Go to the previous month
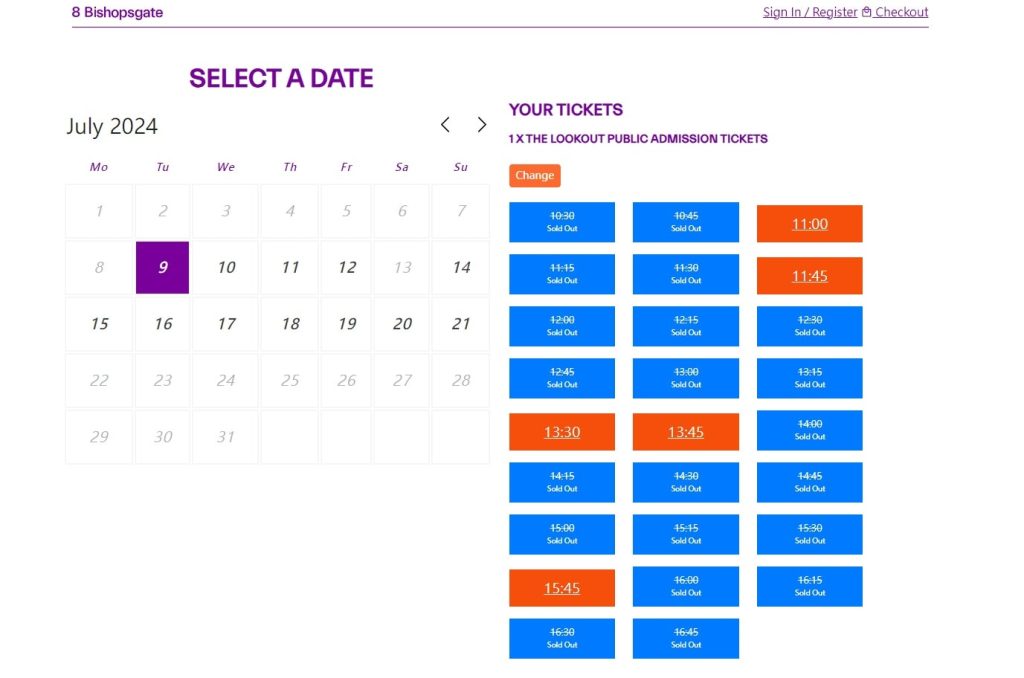Screen dimensions: 1024x678 click(x=445, y=125)
